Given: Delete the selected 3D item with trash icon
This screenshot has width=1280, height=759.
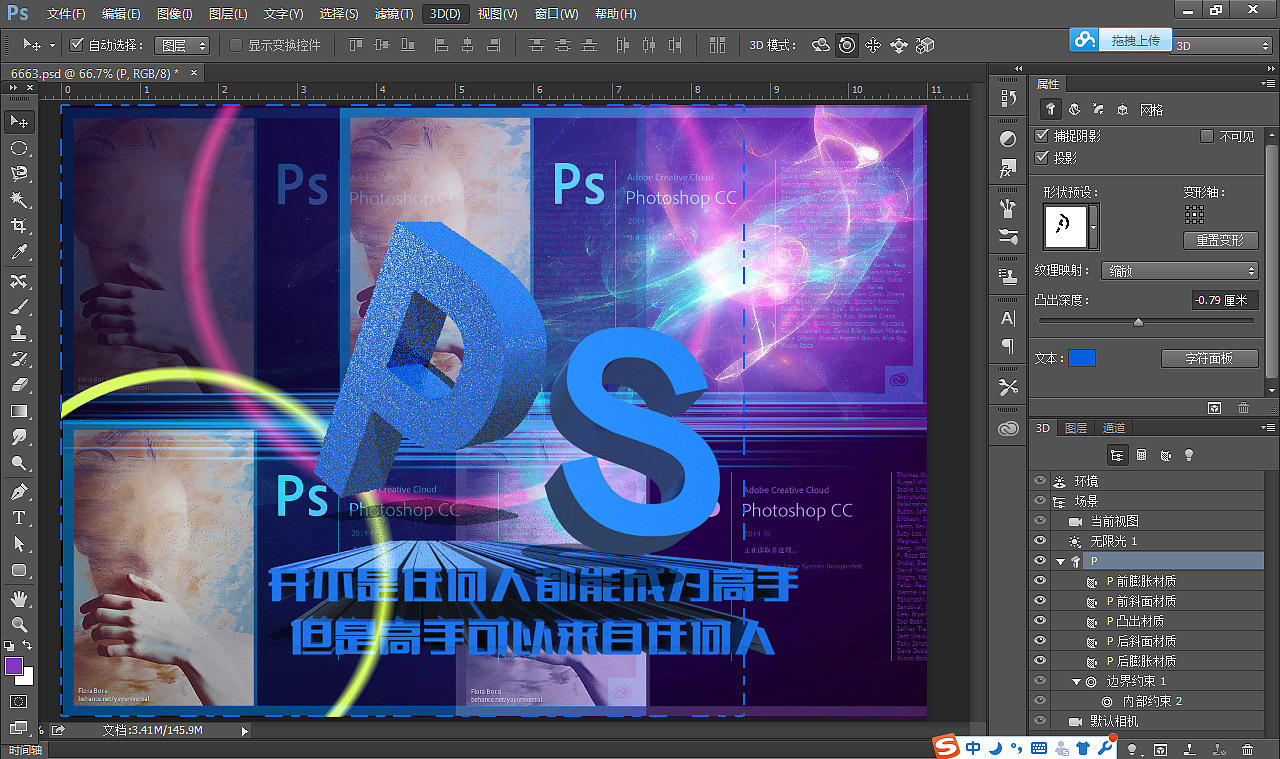Looking at the screenshot, I should (1247, 749).
